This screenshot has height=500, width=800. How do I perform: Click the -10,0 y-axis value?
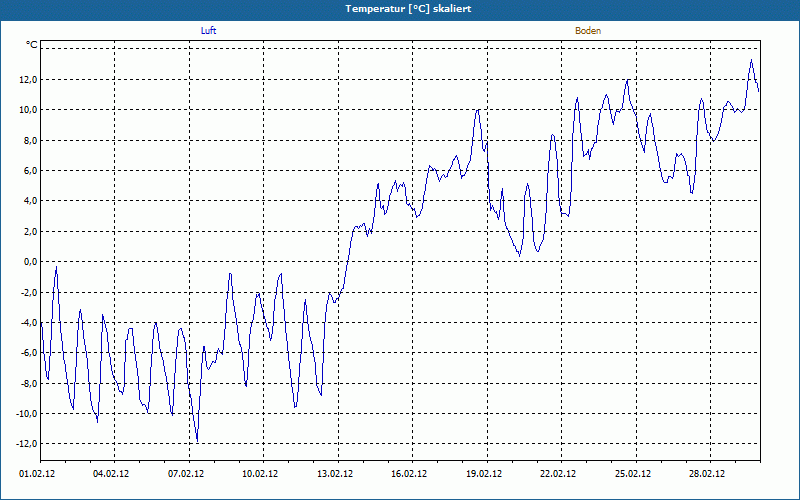pyautogui.click(x=27, y=413)
